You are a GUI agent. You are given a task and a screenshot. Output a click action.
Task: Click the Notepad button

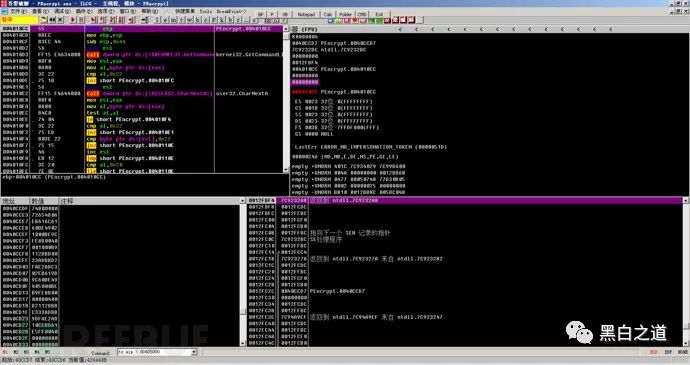[306, 14]
